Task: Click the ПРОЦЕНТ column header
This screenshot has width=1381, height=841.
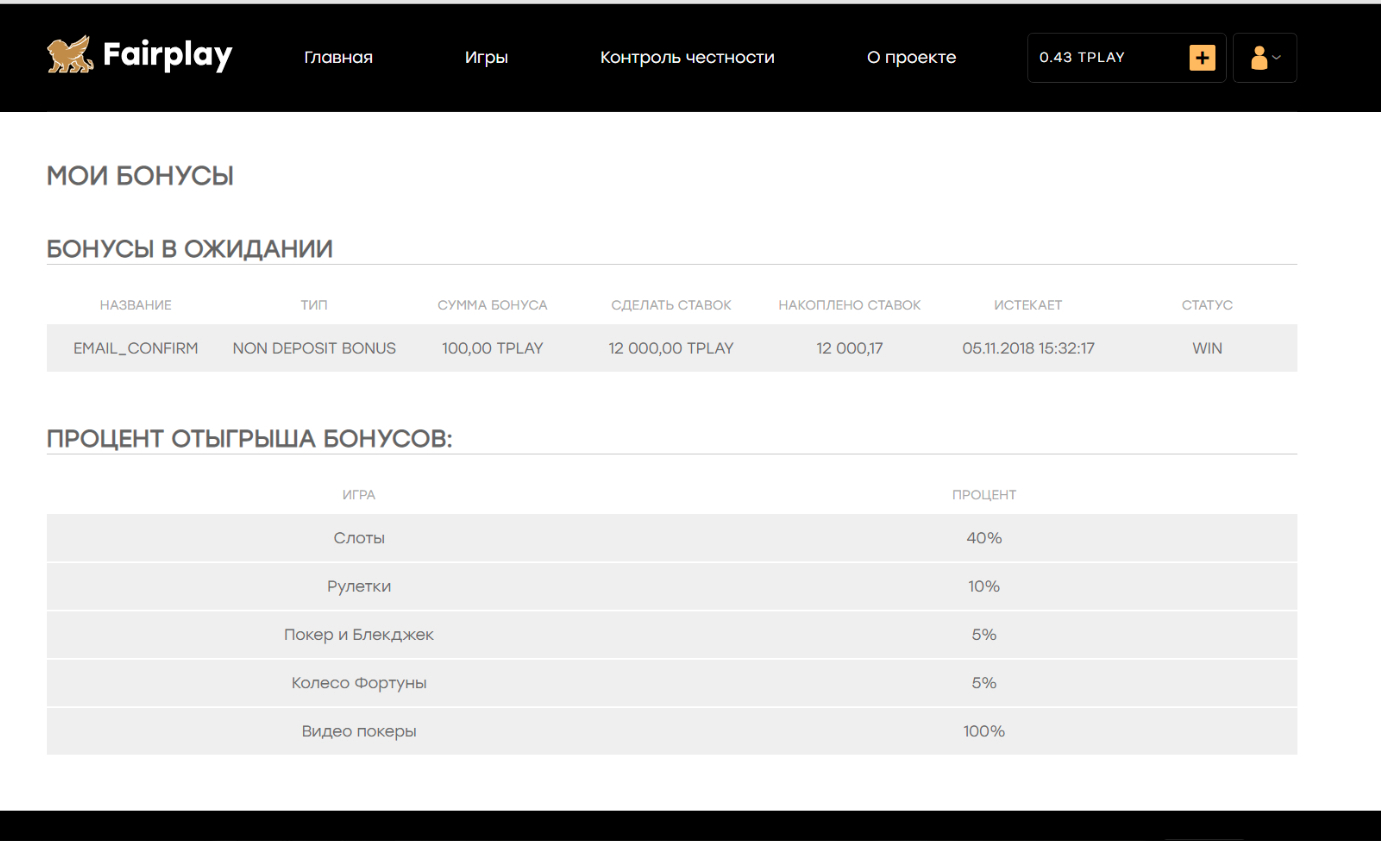Action: (x=984, y=495)
